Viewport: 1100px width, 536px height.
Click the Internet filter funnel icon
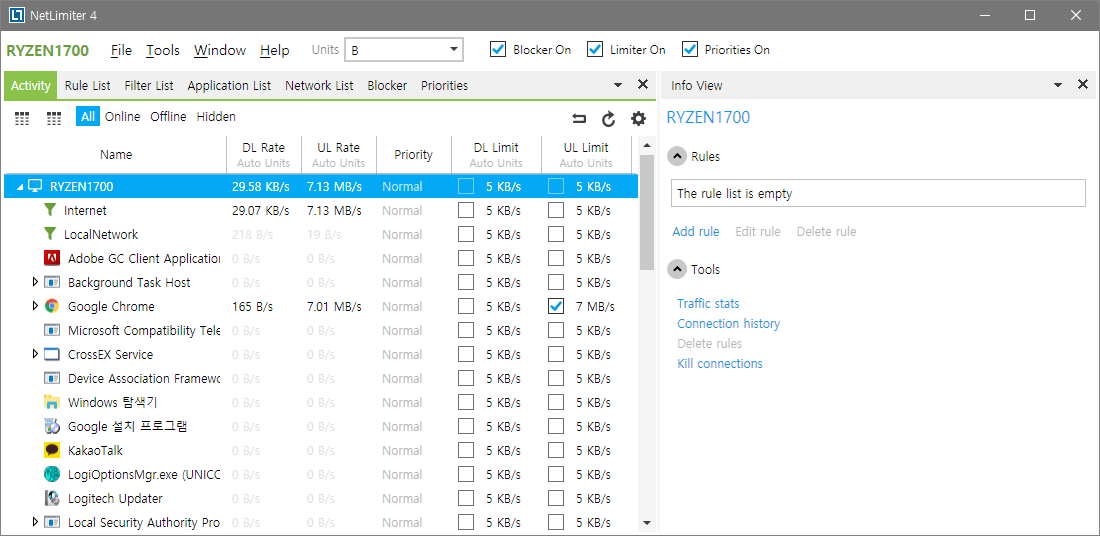(50, 210)
